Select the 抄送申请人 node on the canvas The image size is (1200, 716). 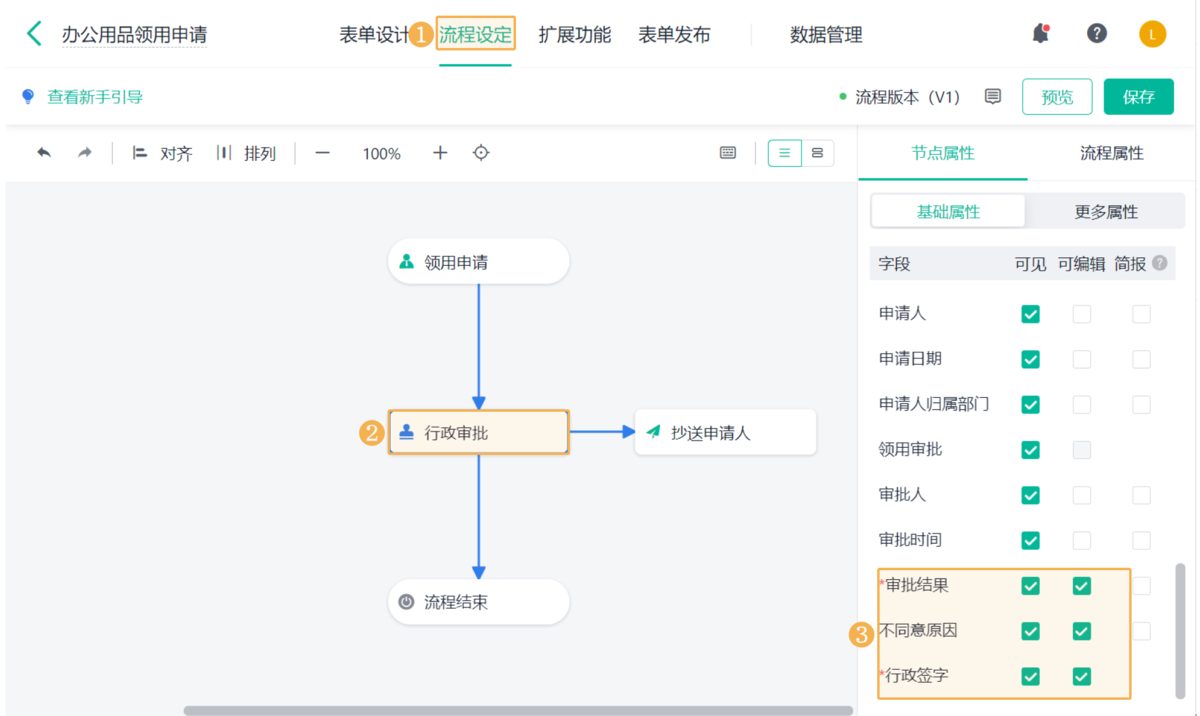coord(725,432)
